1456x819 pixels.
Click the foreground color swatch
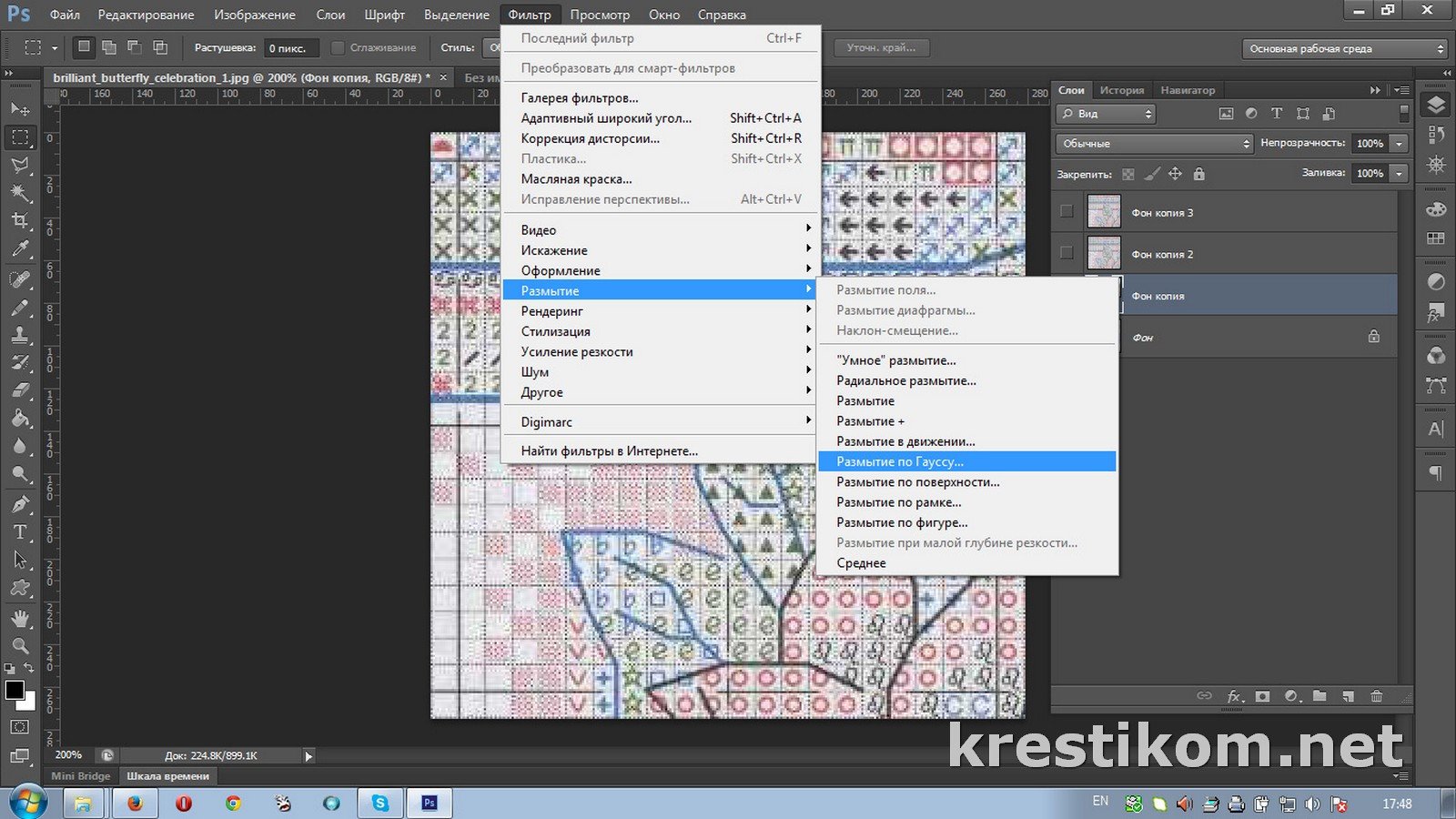click(x=15, y=690)
